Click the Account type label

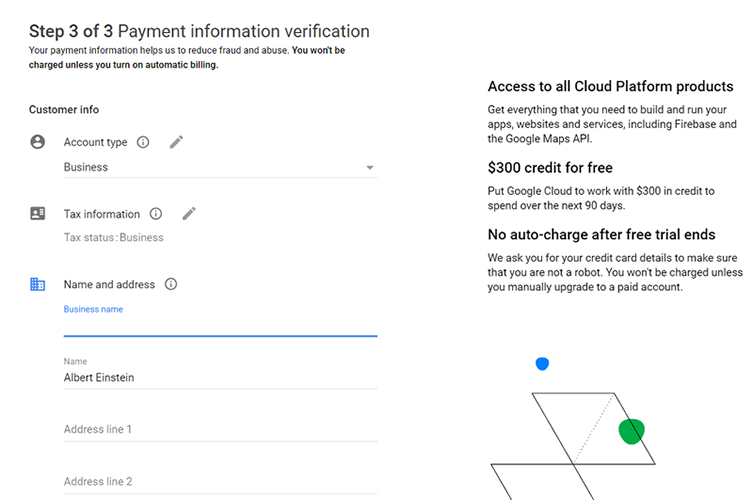(96, 142)
